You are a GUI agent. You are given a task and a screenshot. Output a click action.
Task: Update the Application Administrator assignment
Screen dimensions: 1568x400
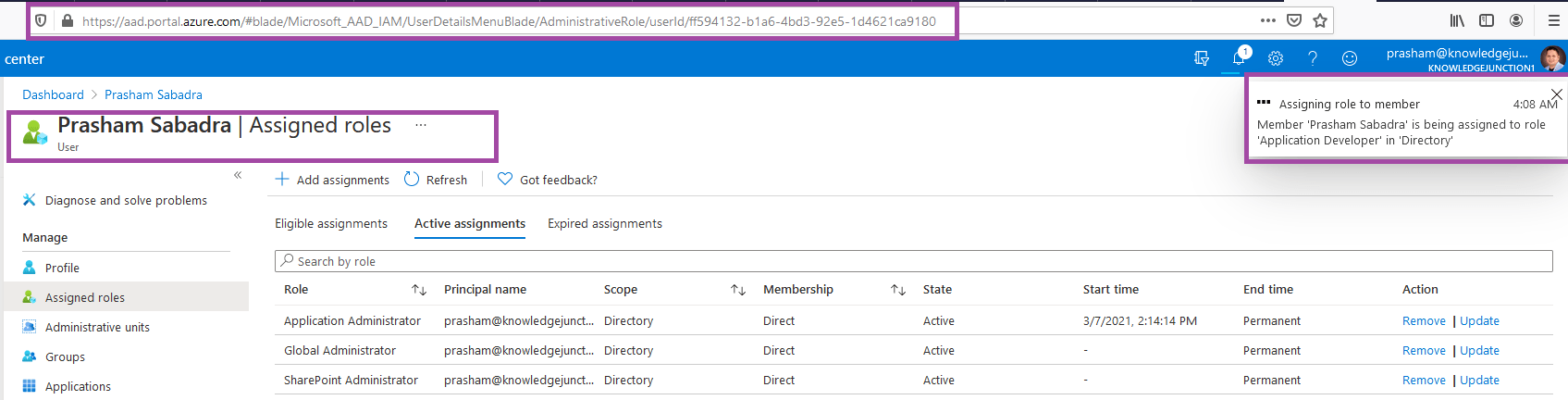tap(1479, 321)
